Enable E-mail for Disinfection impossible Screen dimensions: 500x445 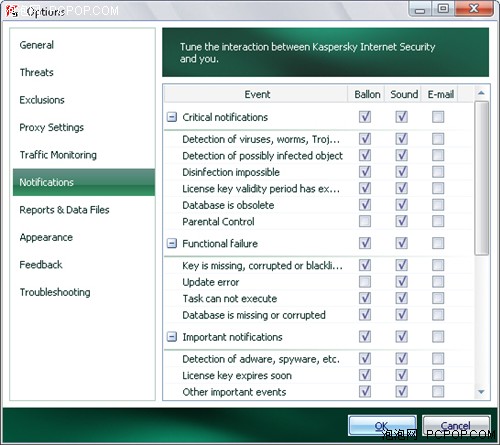pos(438,172)
